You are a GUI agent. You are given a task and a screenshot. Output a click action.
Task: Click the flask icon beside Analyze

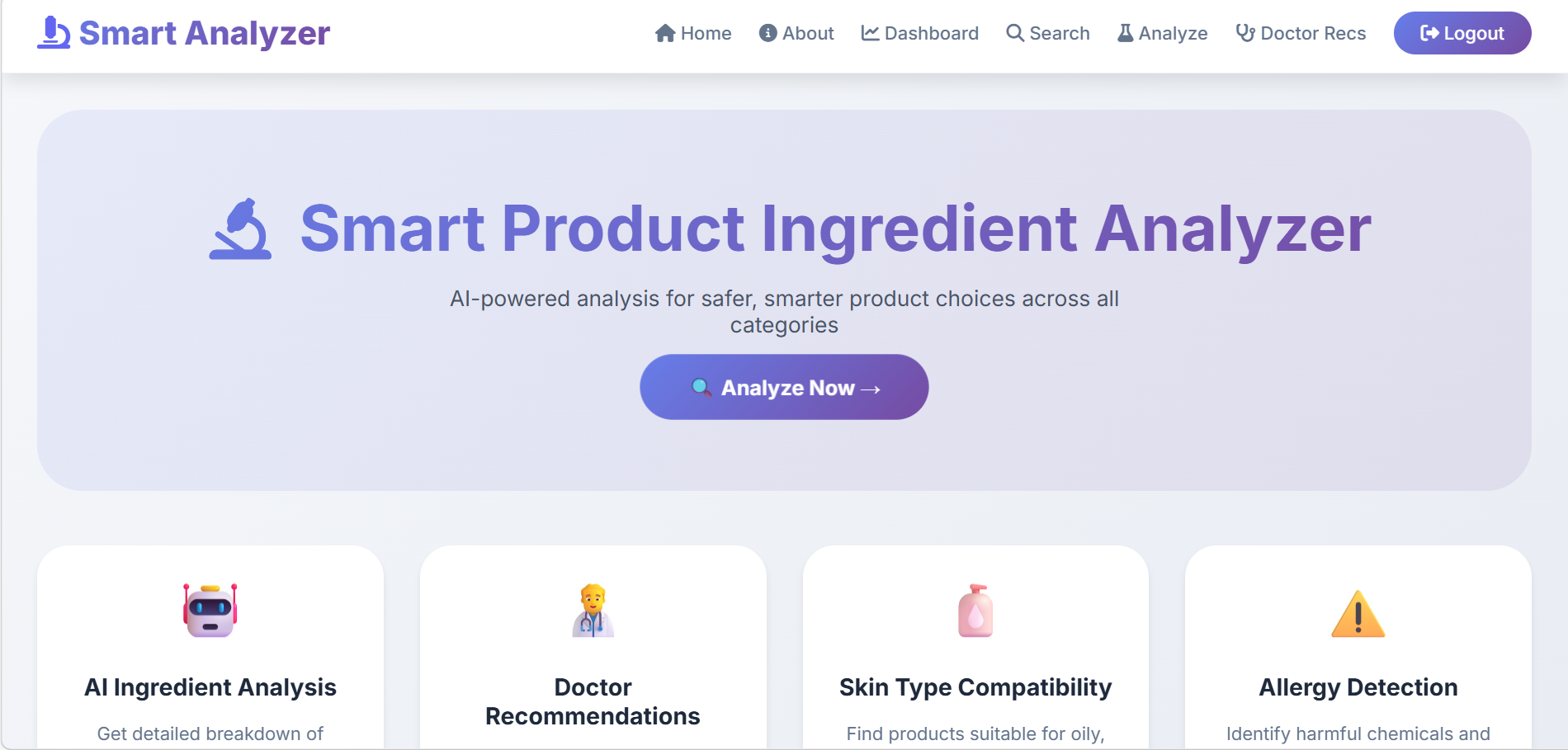[x=1124, y=33]
